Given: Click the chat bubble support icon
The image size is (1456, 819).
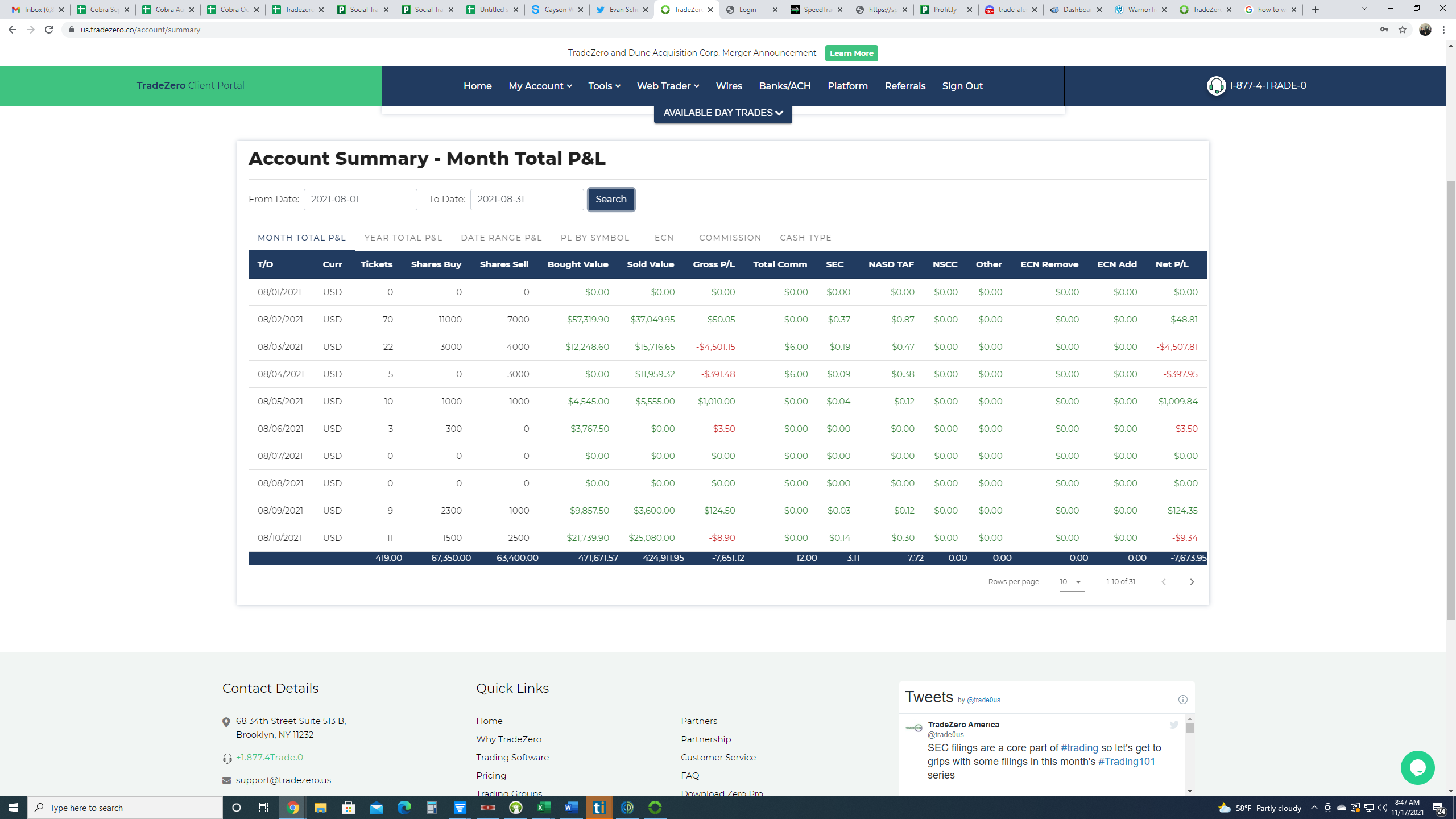Looking at the screenshot, I should (1417, 768).
